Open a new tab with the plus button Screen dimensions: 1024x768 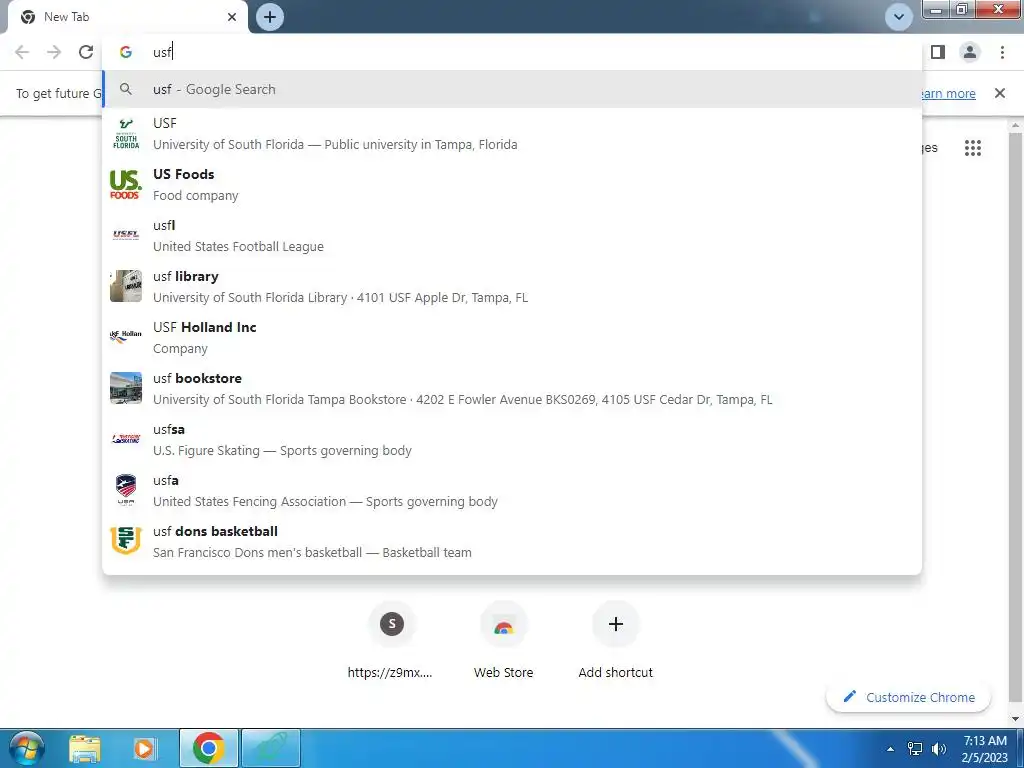270,17
